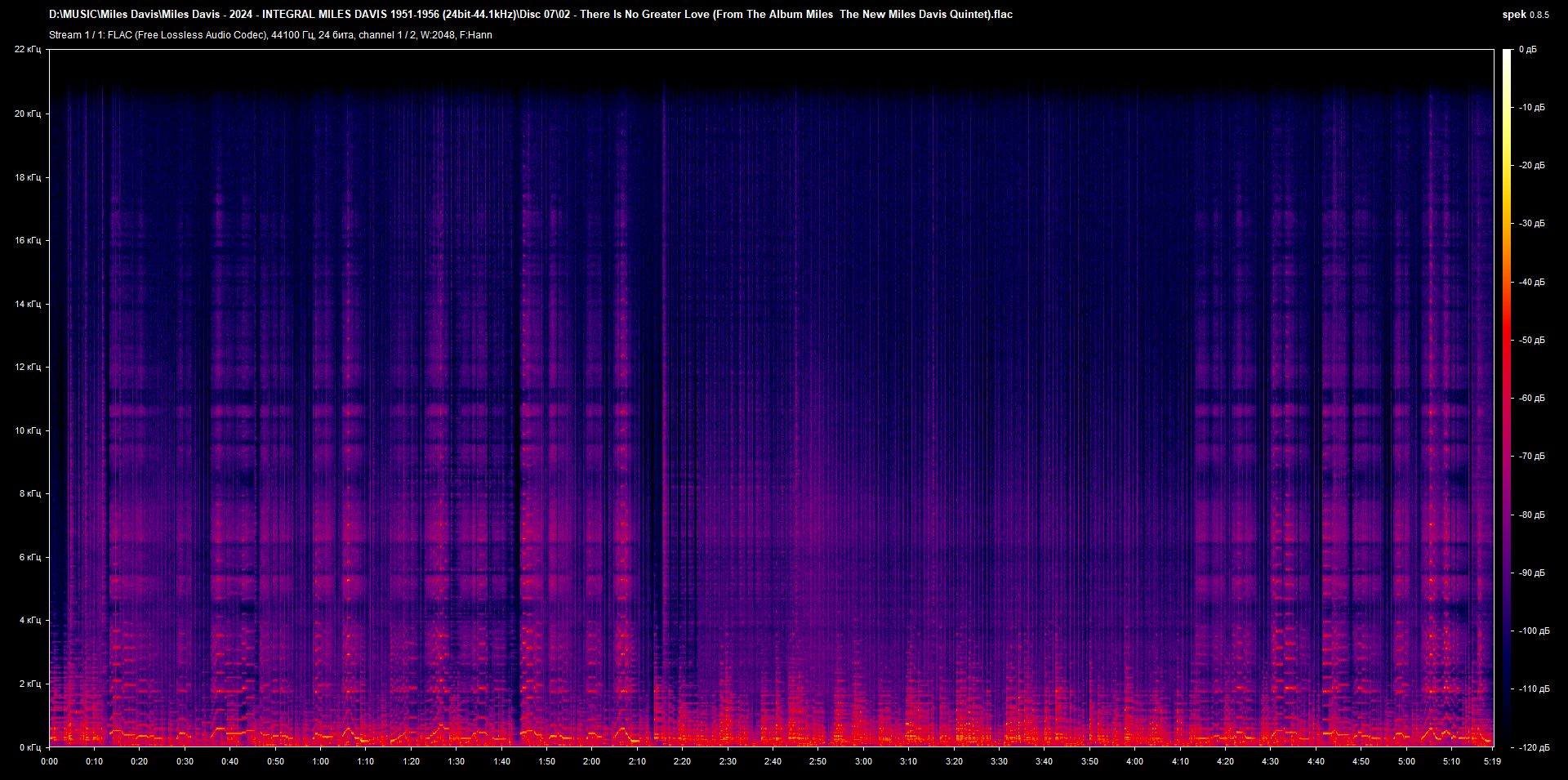Pick the 1:30 time axis label
Image resolution: width=1568 pixels, height=780 pixels.
click(457, 761)
